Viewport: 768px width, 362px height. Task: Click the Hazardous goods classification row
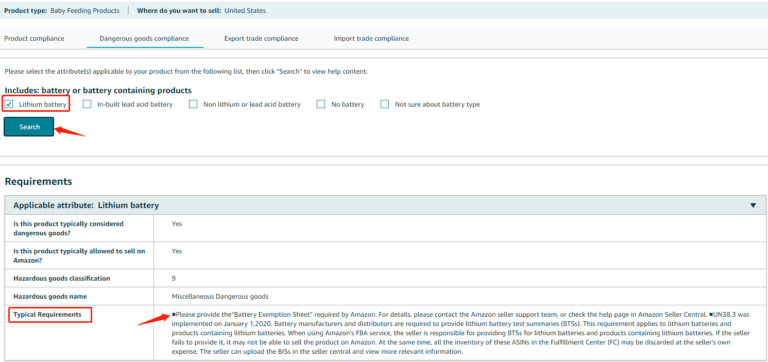pos(384,278)
